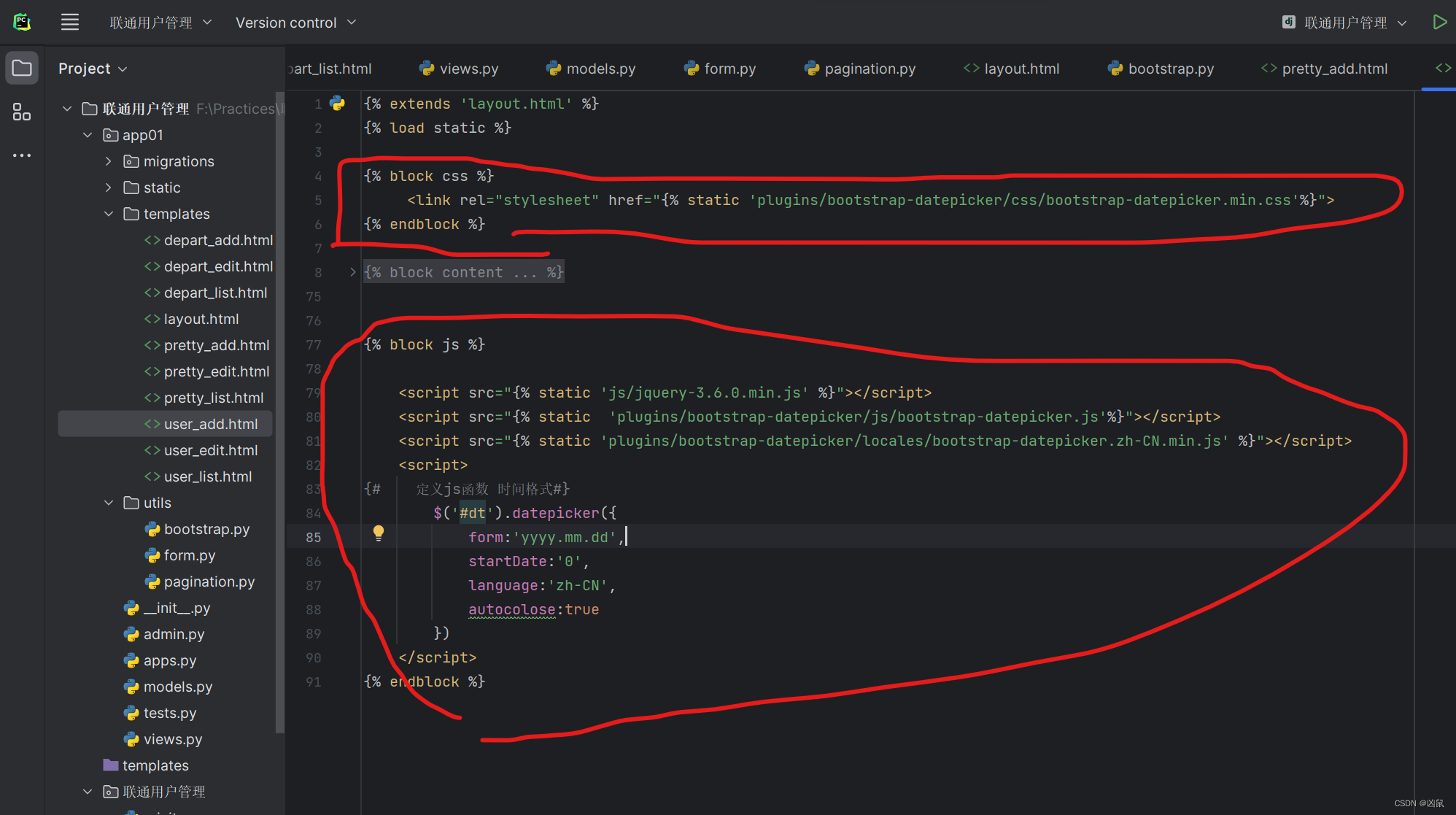Screen dimensions: 1456x815
Task: Open the Structure tool window icon
Action: pos(22,112)
